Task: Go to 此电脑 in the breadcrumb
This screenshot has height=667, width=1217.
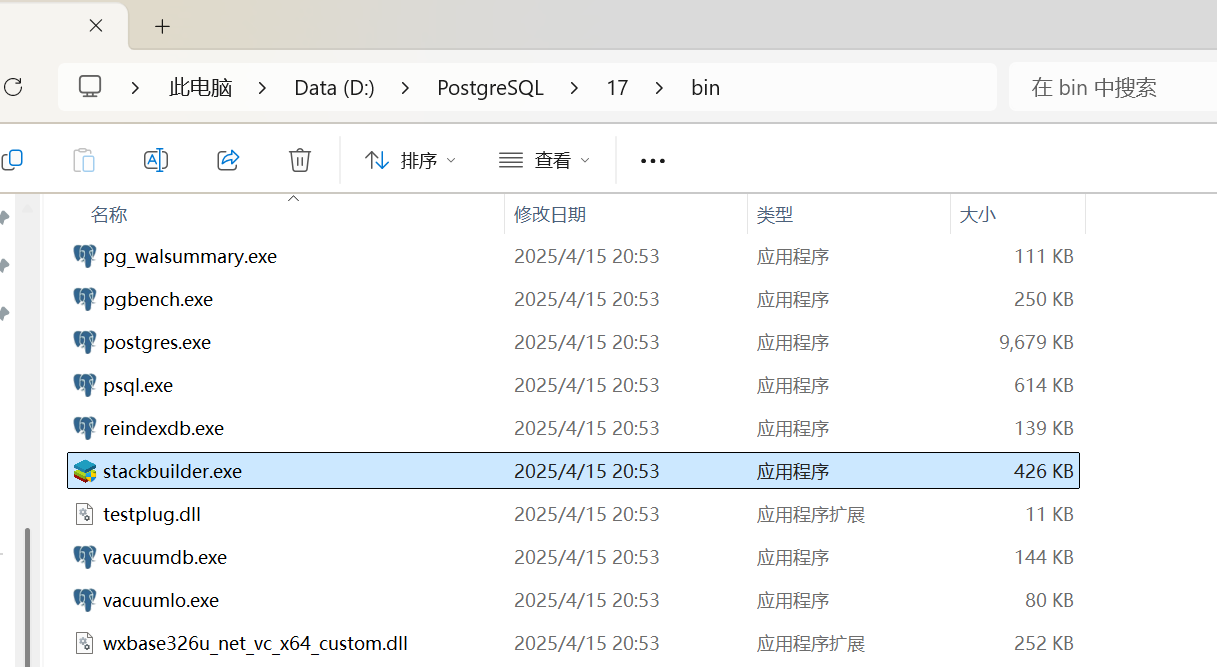Action: [x=200, y=88]
